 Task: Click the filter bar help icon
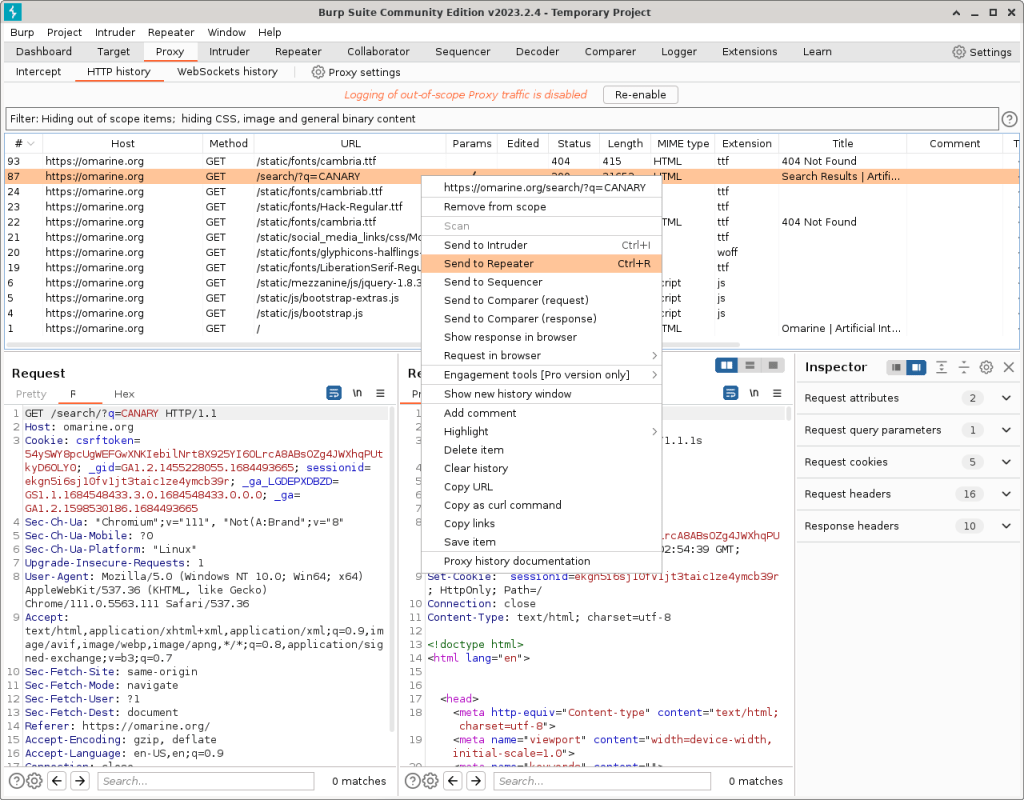pos(1009,119)
